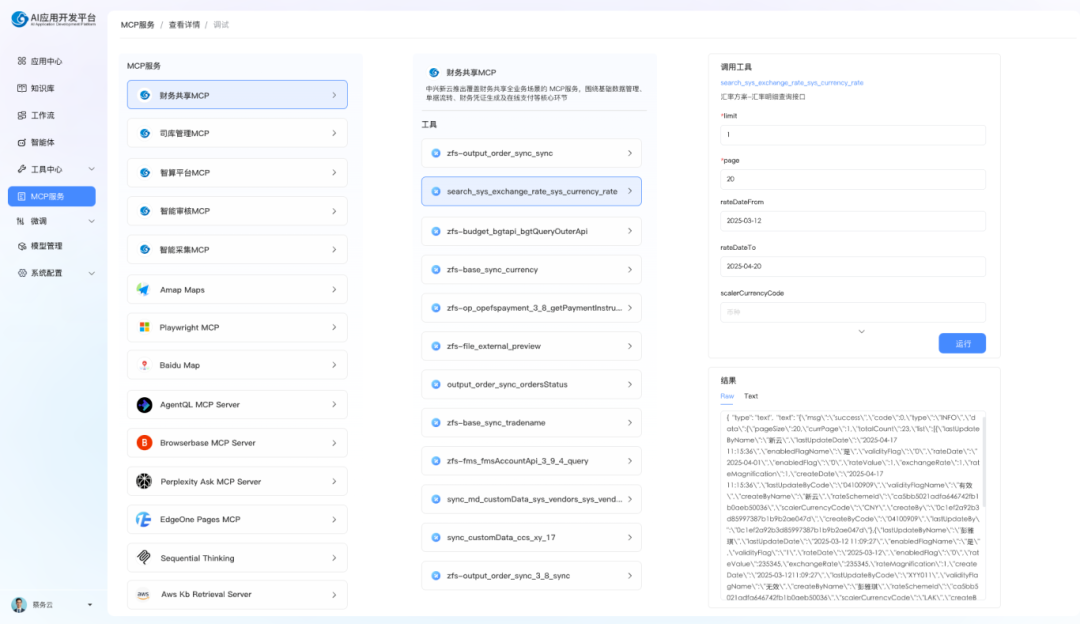1080x624 pixels.
Task: Click the blue 运行 button
Action: coord(962,343)
